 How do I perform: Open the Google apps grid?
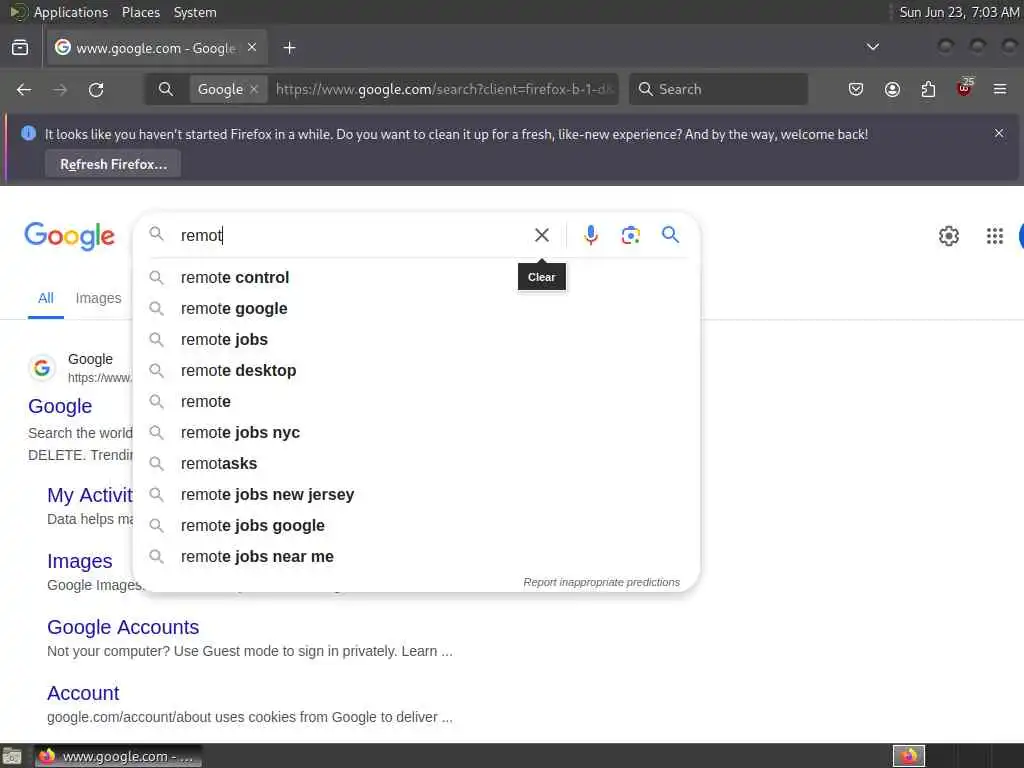tap(995, 236)
